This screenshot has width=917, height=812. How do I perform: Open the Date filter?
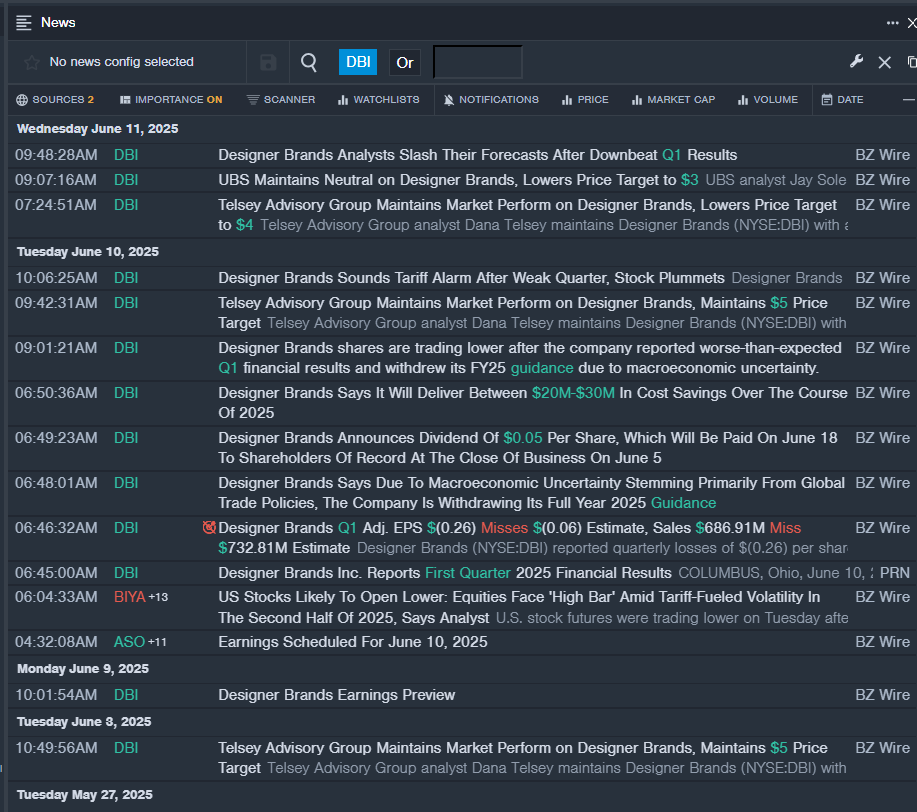tap(842, 99)
